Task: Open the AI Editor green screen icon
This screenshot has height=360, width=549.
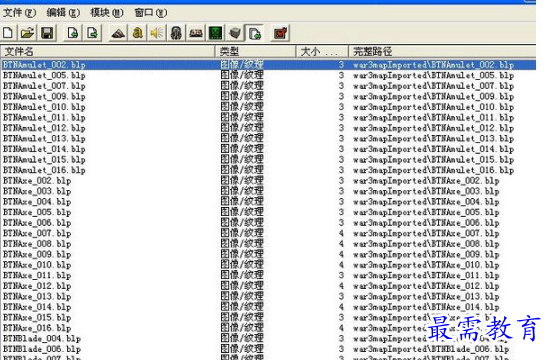Action: coord(216,33)
